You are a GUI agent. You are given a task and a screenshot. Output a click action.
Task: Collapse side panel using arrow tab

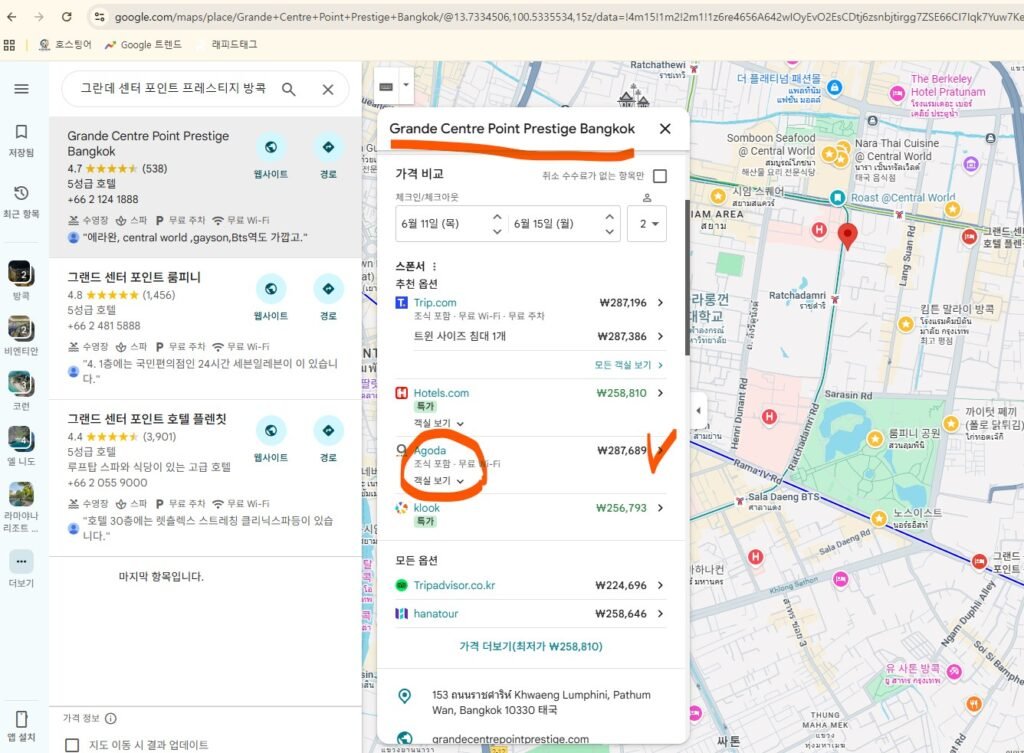click(698, 411)
